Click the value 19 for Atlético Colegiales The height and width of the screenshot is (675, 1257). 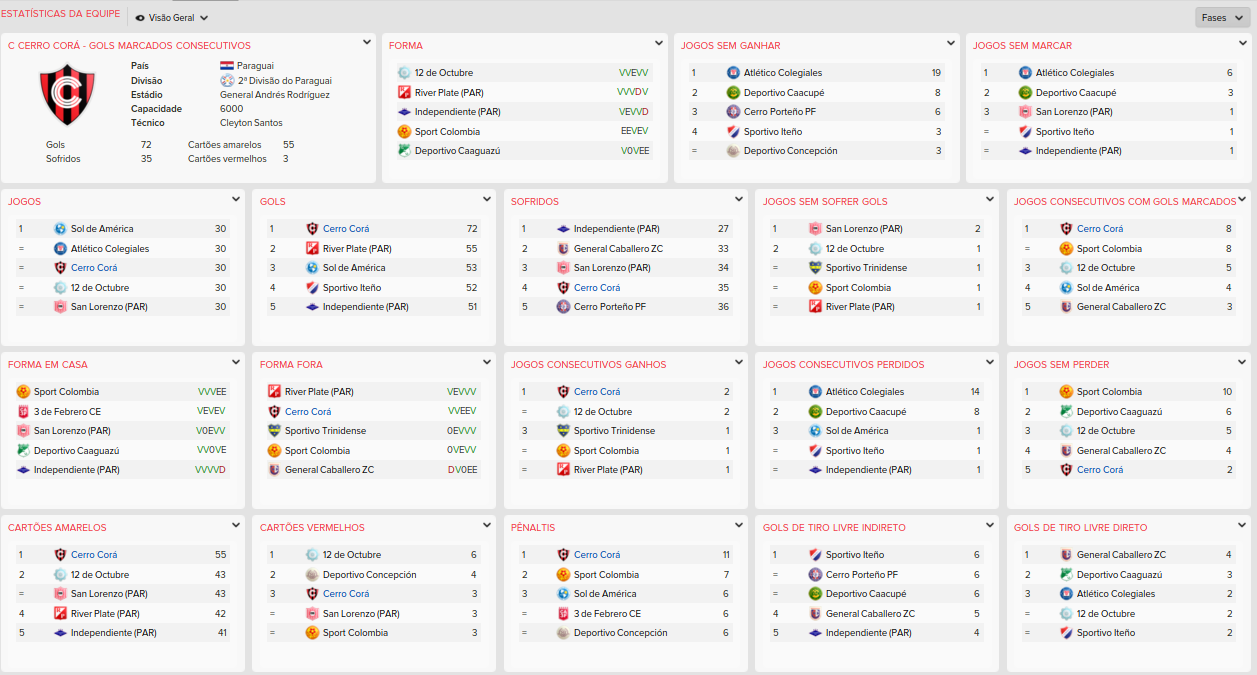936,73
